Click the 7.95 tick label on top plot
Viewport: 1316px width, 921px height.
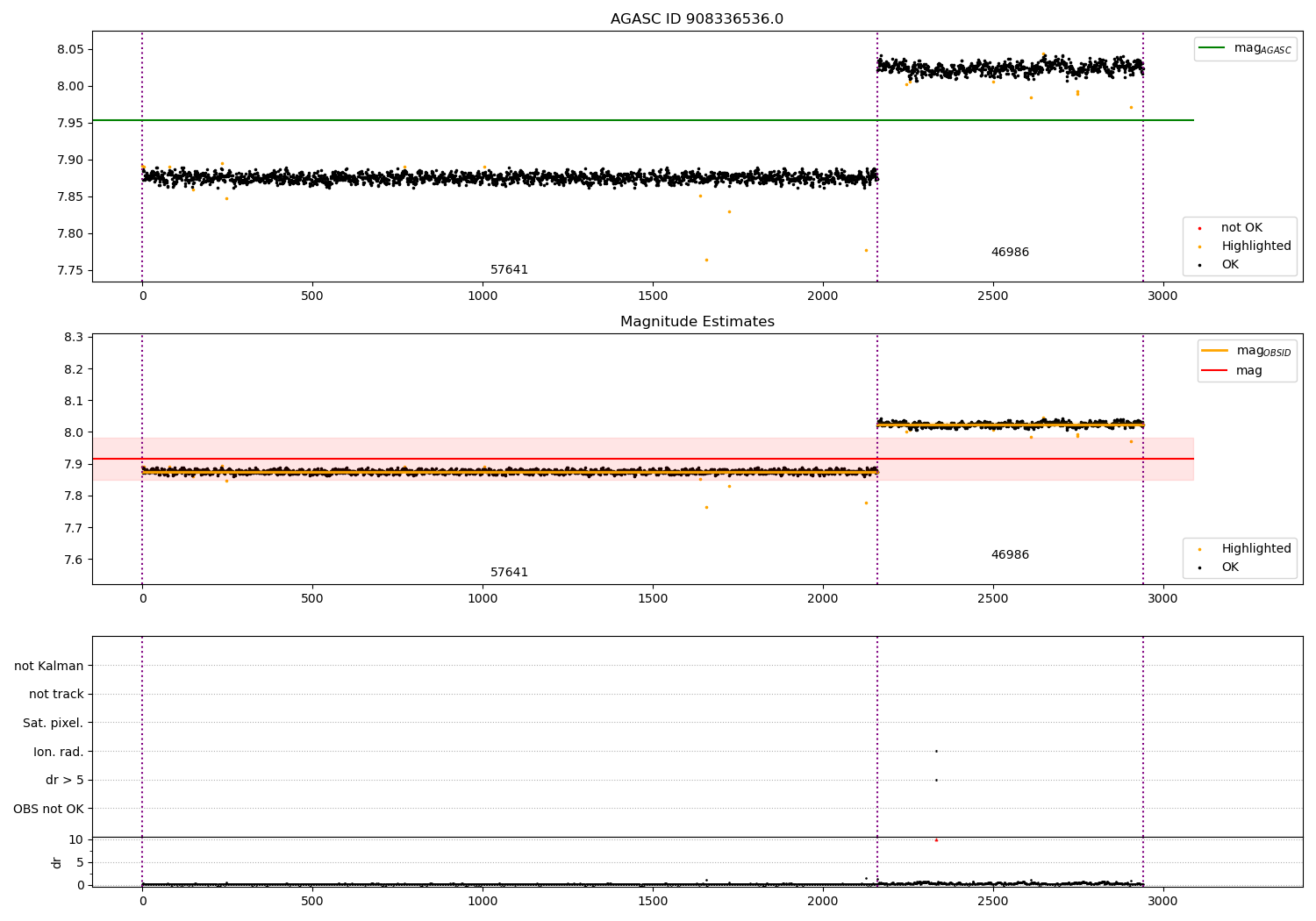(x=71, y=123)
